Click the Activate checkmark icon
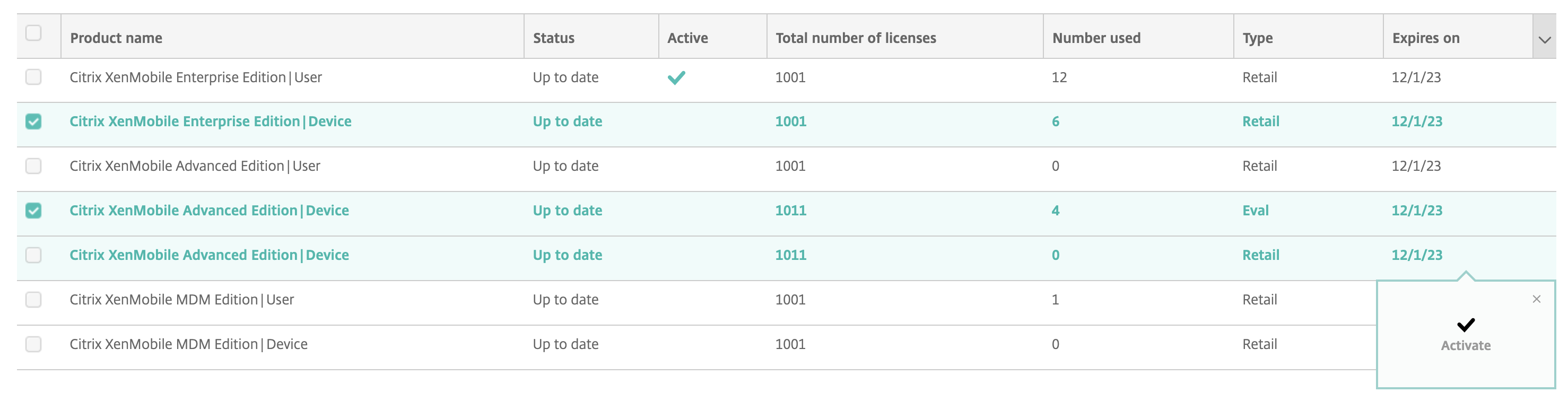The height and width of the screenshot is (401, 1568). click(1465, 325)
